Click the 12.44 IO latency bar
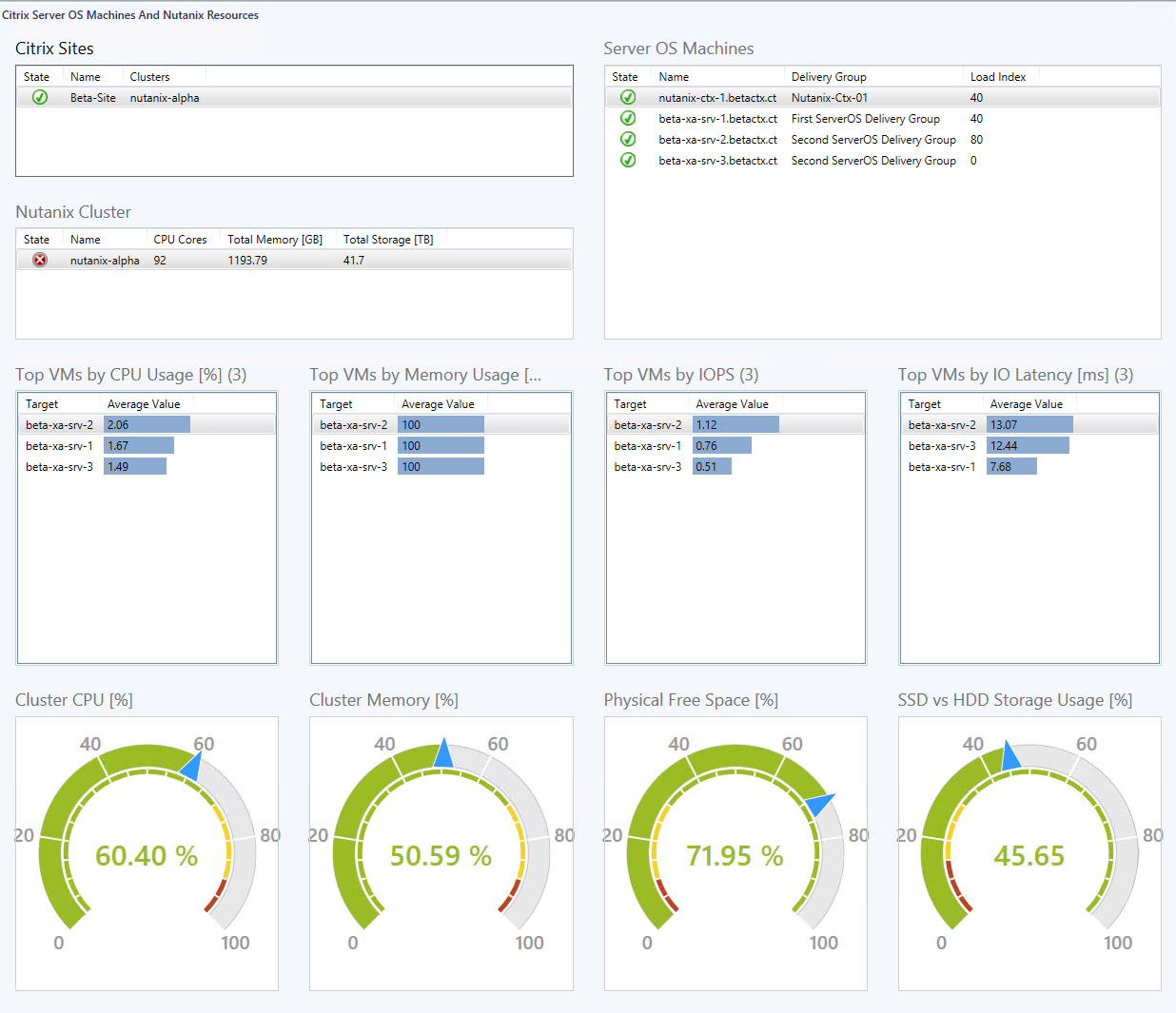This screenshot has width=1176, height=1013. (1028, 445)
